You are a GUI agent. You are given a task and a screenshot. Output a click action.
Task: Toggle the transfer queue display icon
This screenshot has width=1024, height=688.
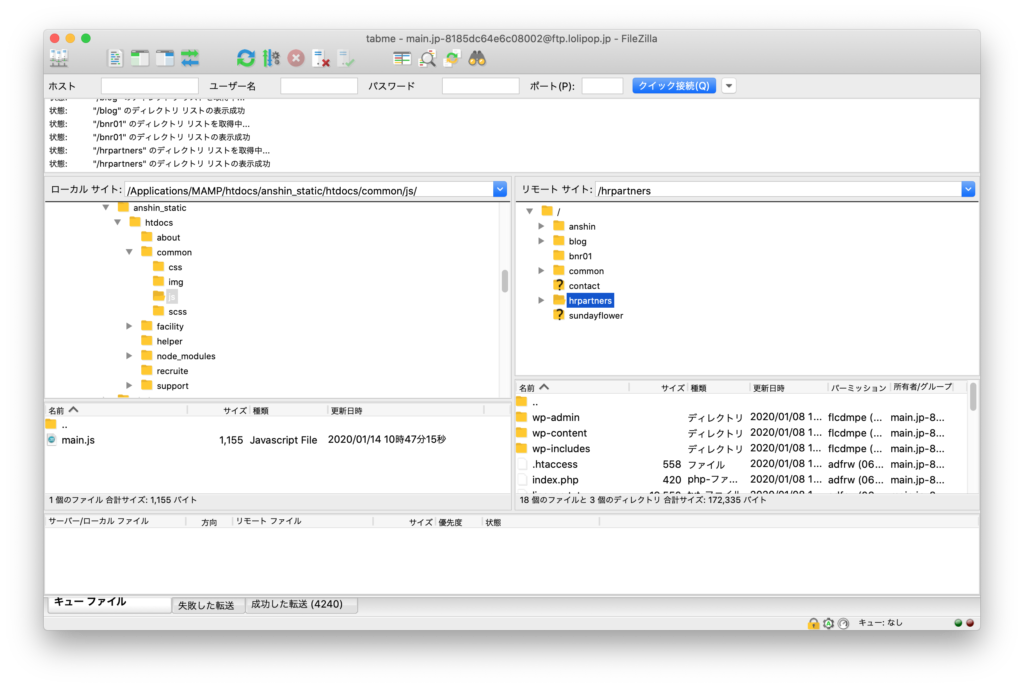pyautogui.click(x=190, y=58)
